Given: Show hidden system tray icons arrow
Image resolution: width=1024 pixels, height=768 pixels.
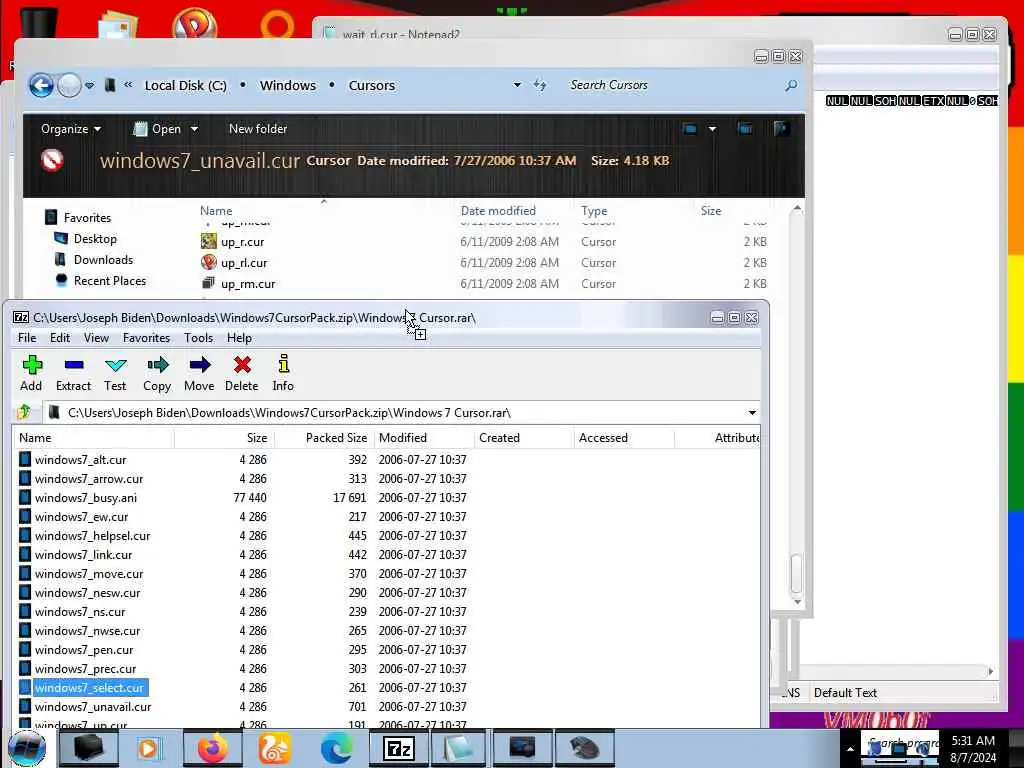Looking at the screenshot, I should pyautogui.click(x=850, y=749).
